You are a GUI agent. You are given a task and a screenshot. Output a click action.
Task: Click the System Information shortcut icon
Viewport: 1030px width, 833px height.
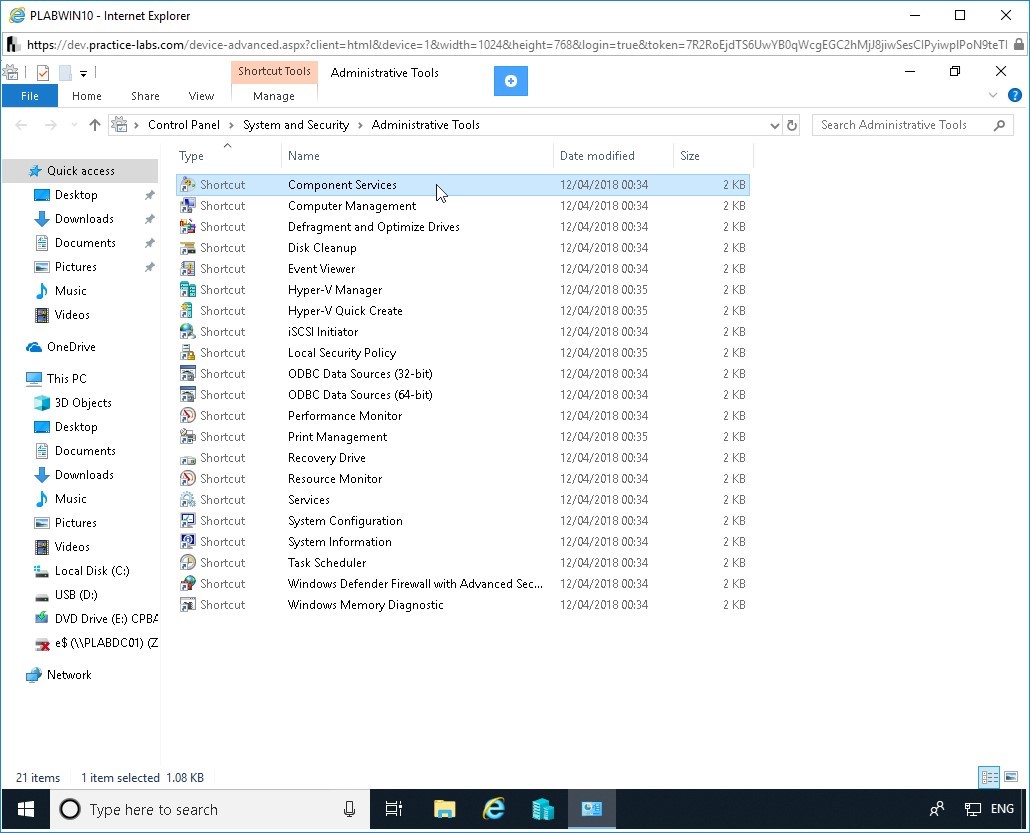coord(188,542)
